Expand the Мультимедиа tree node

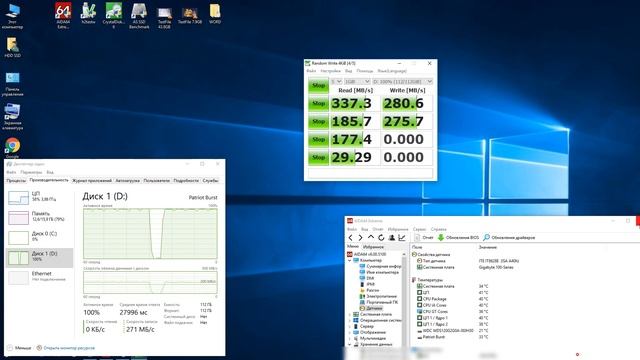pos(349,338)
